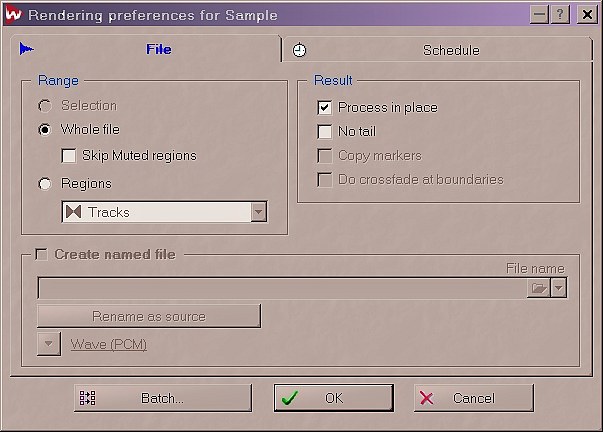Image resolution: width=603 pixels, height=432 pixels.
Task: Select the Regions radio button
Action: 45,184
